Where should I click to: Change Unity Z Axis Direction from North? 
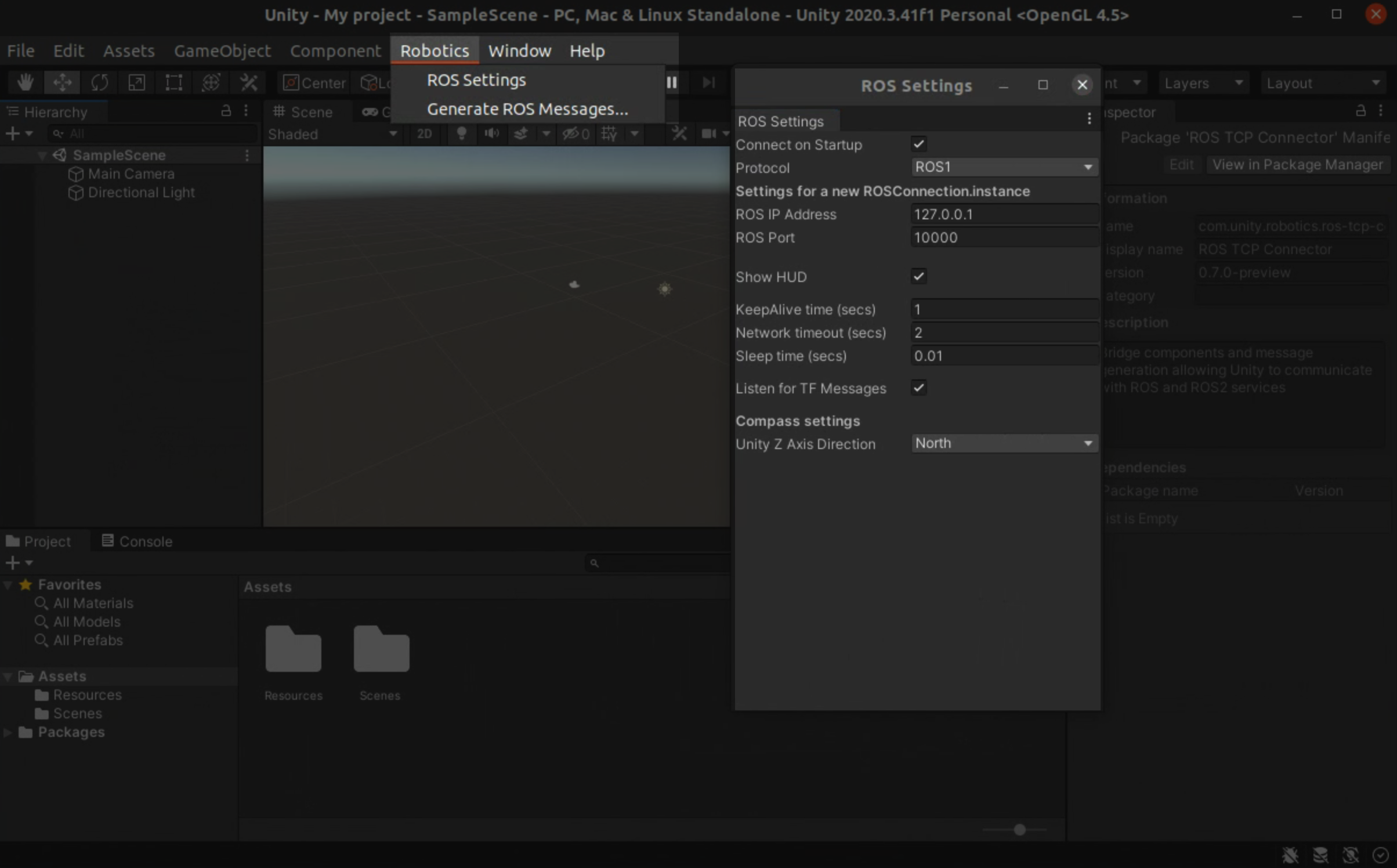tap(1004, 443)
